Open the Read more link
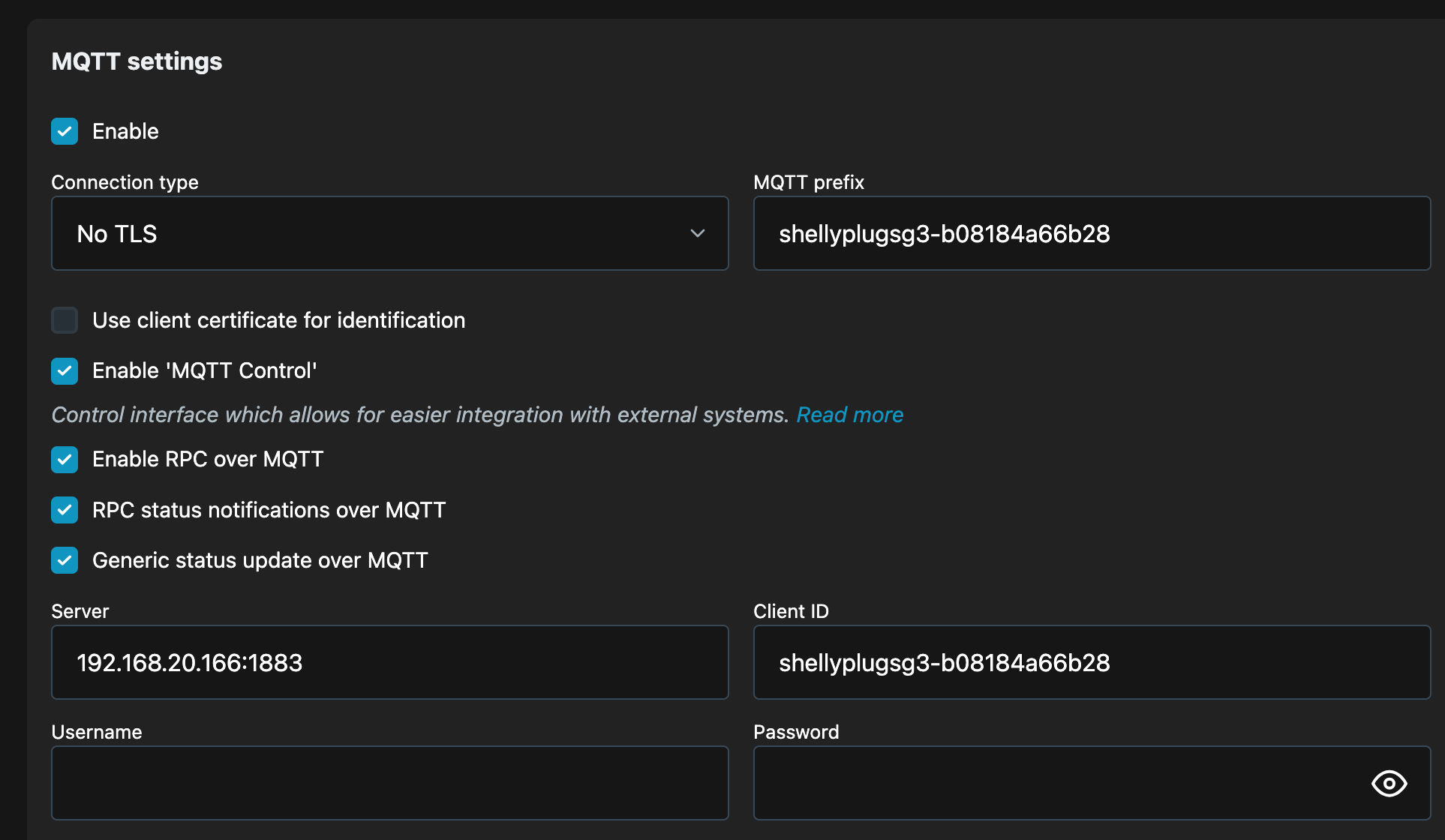 click(849, 415)
